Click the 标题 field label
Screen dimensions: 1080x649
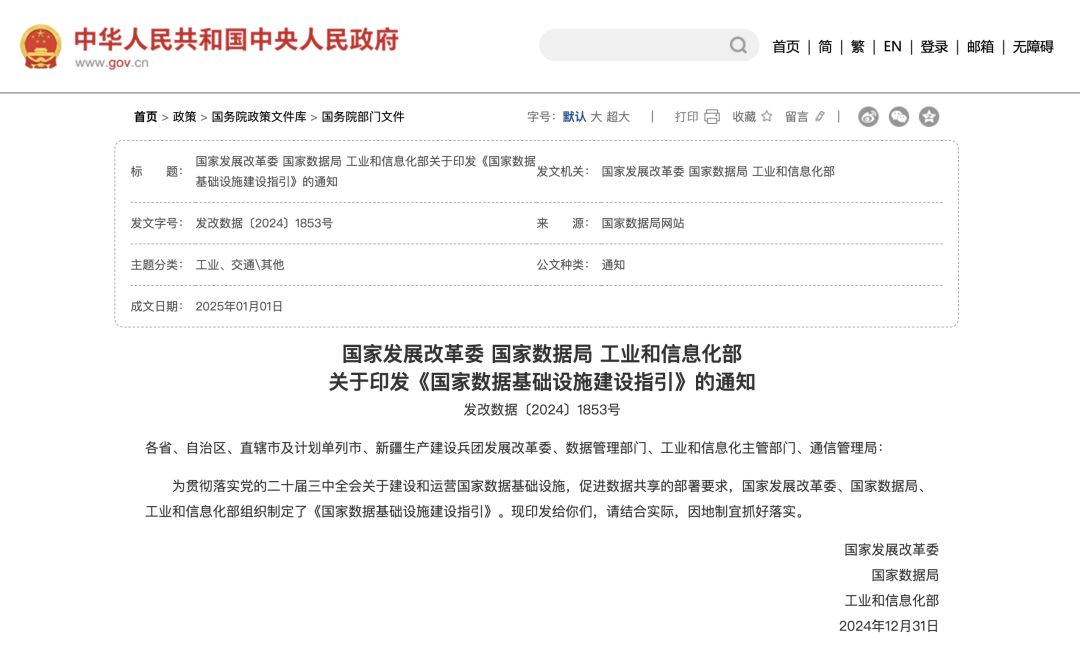pos(157,172)
